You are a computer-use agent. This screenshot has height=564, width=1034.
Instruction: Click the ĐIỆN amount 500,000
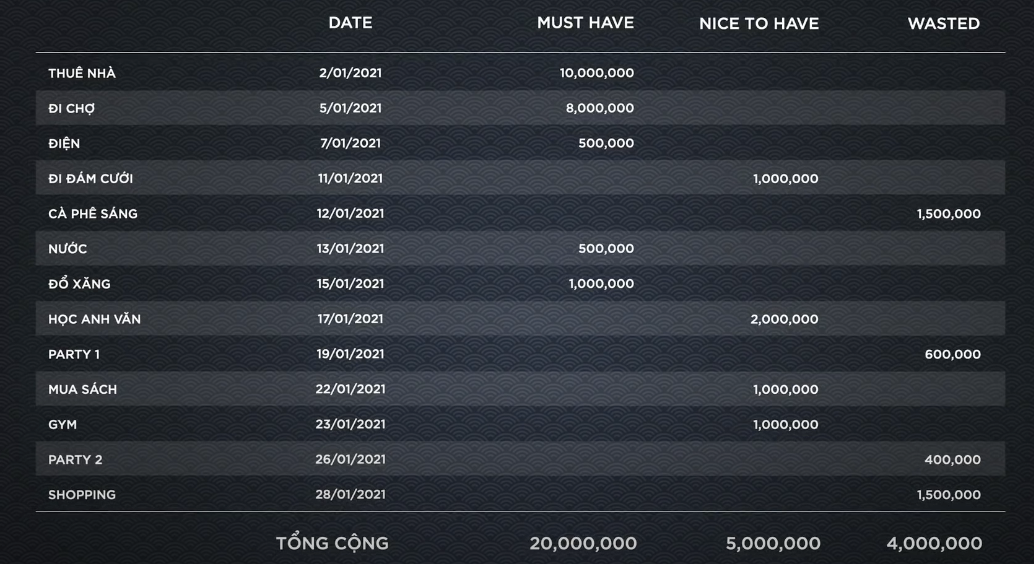(x=606, y=143)
